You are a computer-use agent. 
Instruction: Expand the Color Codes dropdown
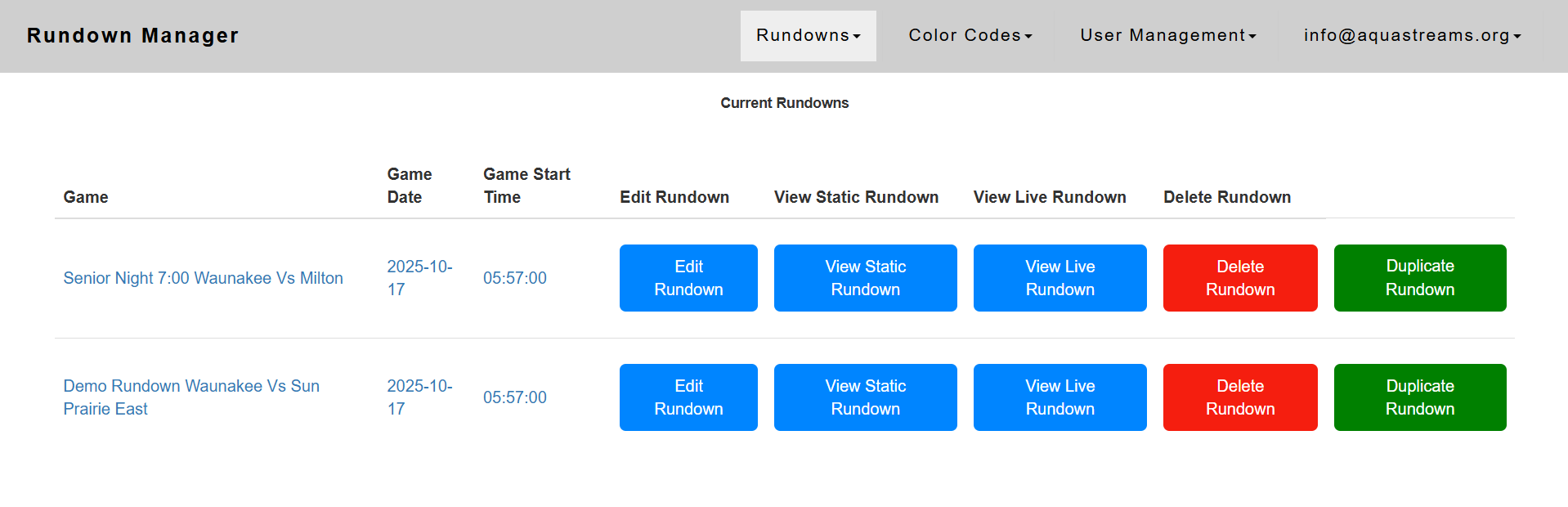click(x=970, y=36)
